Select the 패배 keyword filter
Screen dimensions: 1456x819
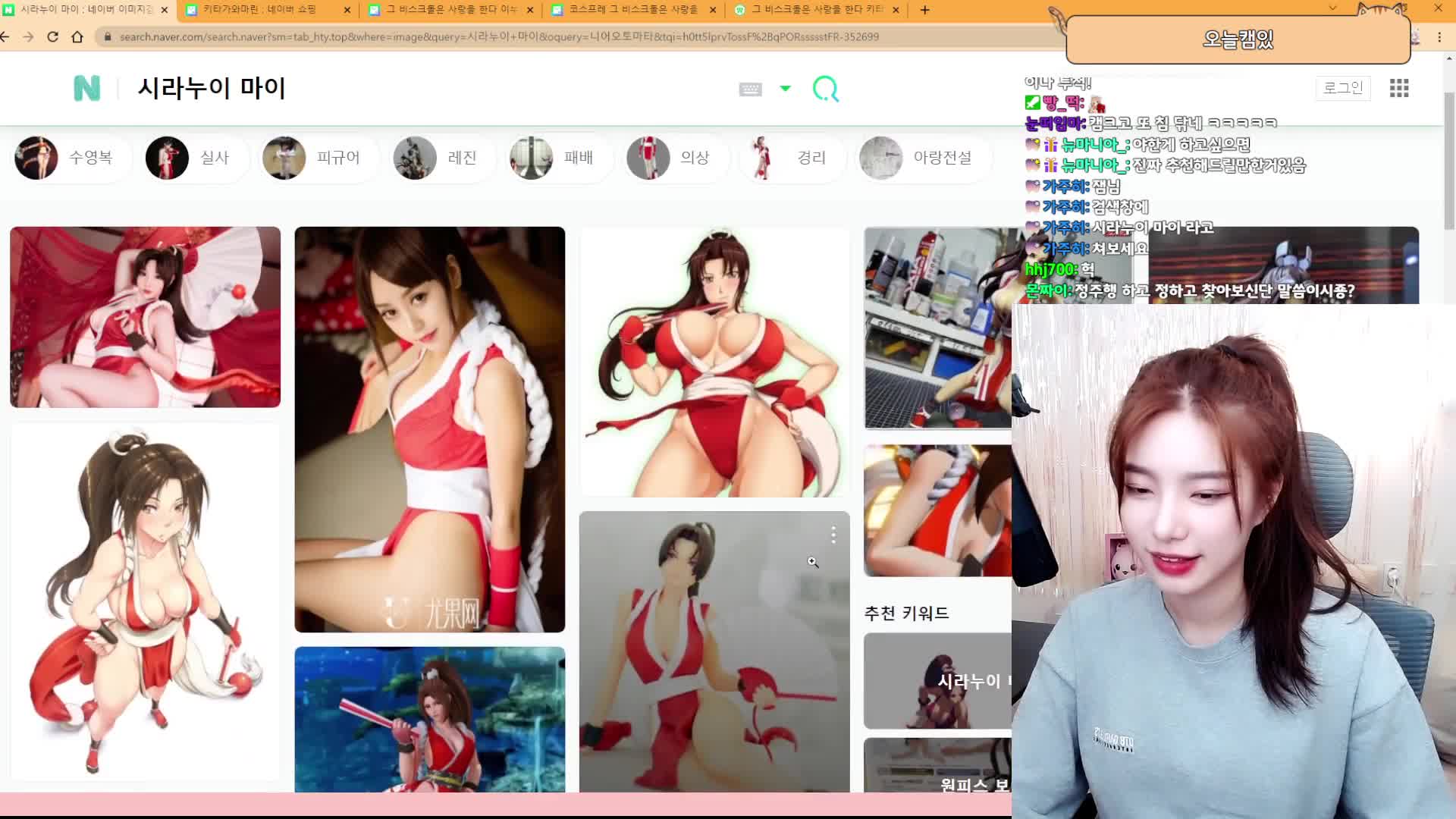click(560, 158)
